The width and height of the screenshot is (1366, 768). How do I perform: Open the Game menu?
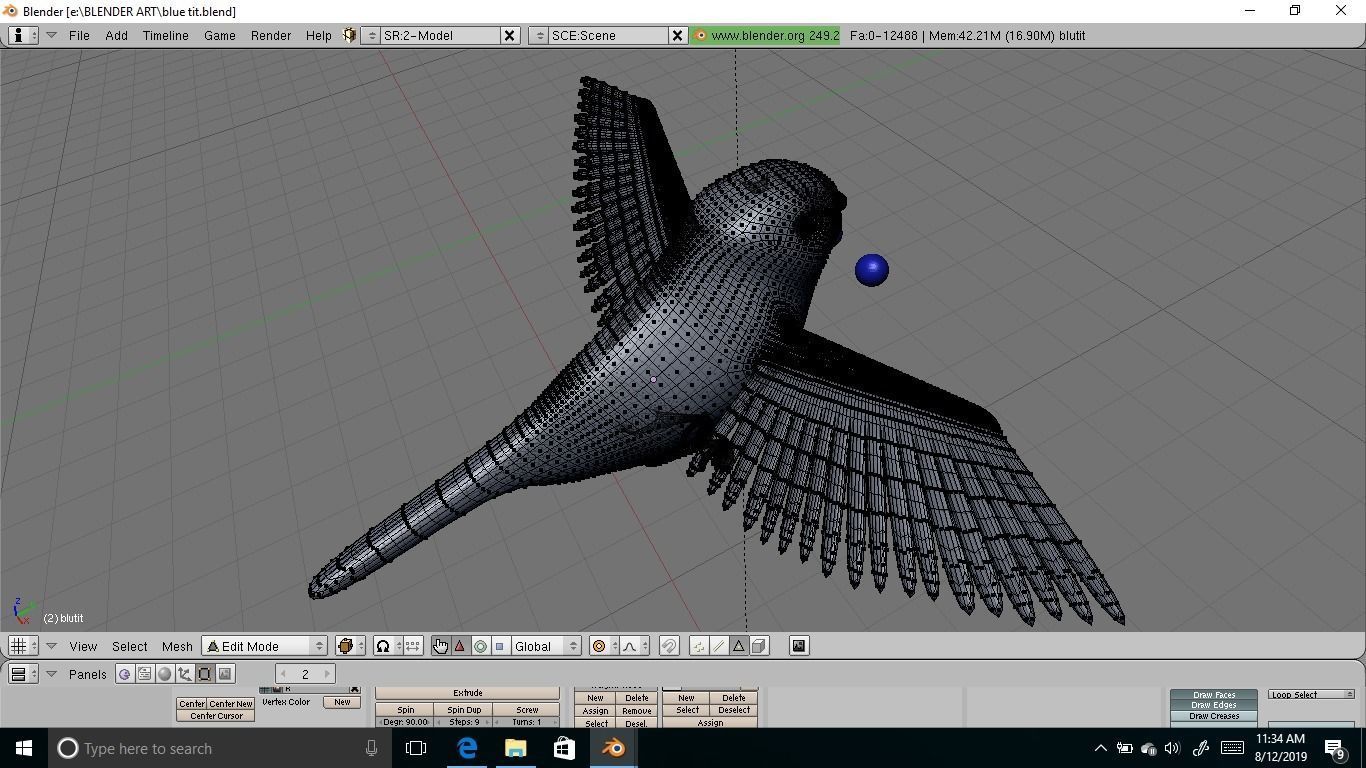pos(219,35)
